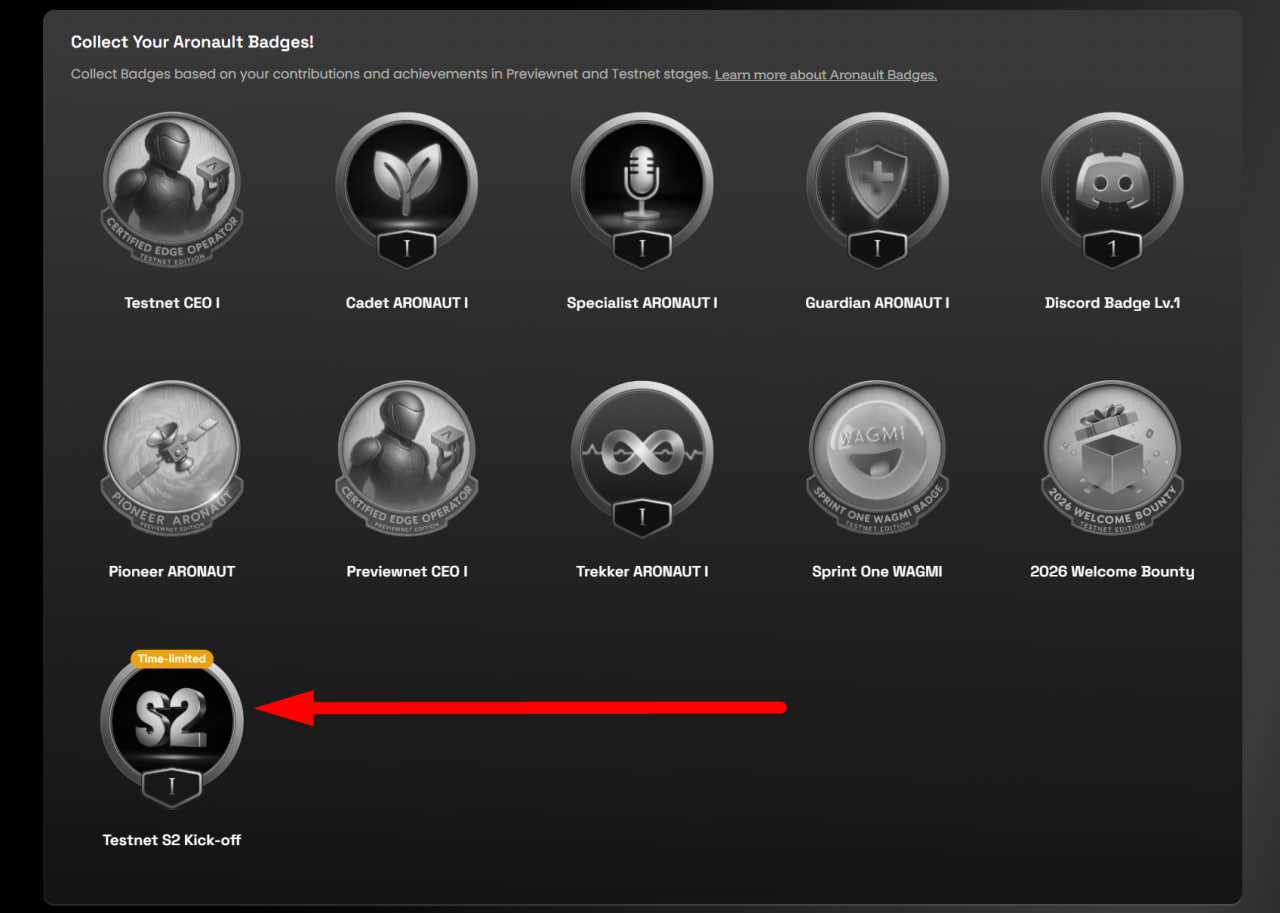Click the Testnet S2 Kick-off label
This screenshot has height=913, width=1280.
(172, 840)
